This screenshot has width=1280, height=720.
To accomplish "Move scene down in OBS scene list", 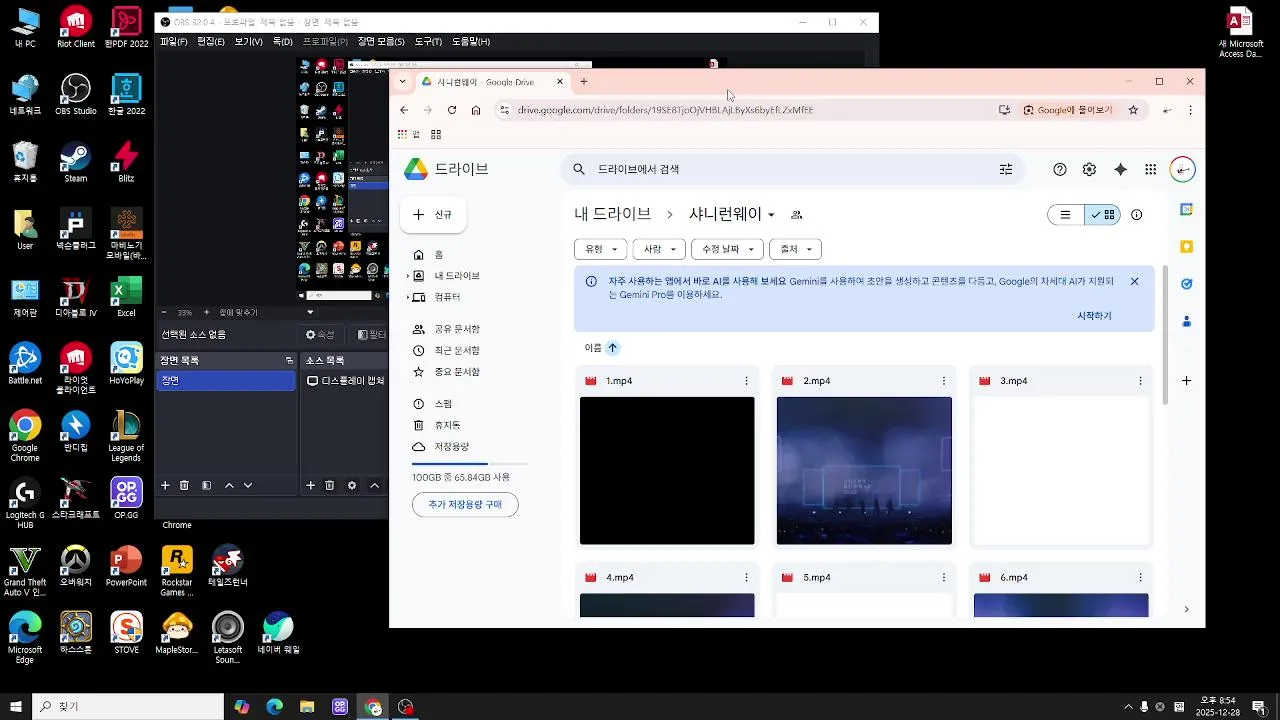I will click(248, 485).
